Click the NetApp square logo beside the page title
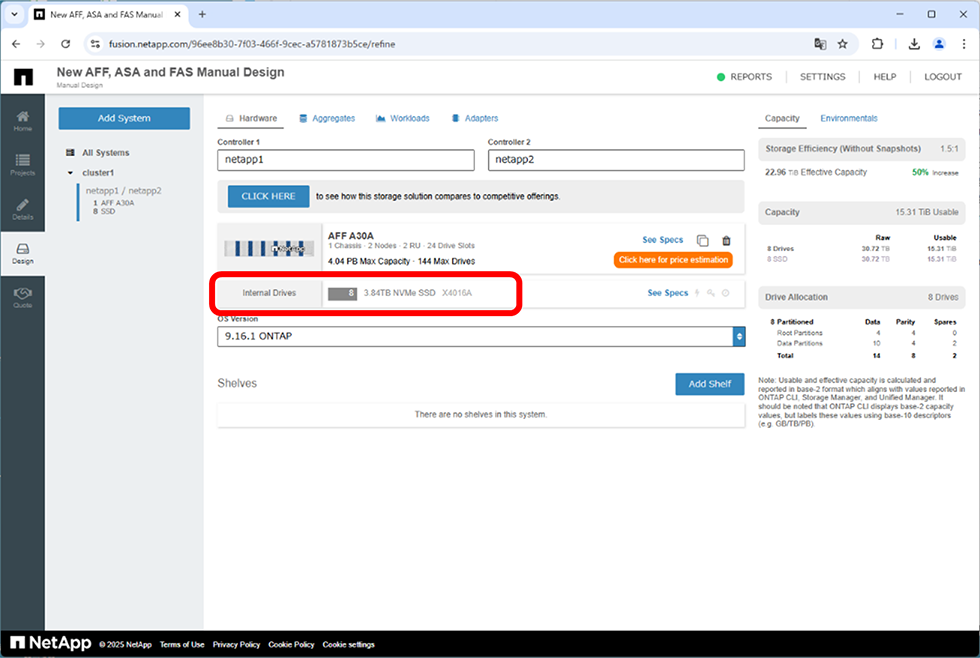 click(x=23, y=77)
